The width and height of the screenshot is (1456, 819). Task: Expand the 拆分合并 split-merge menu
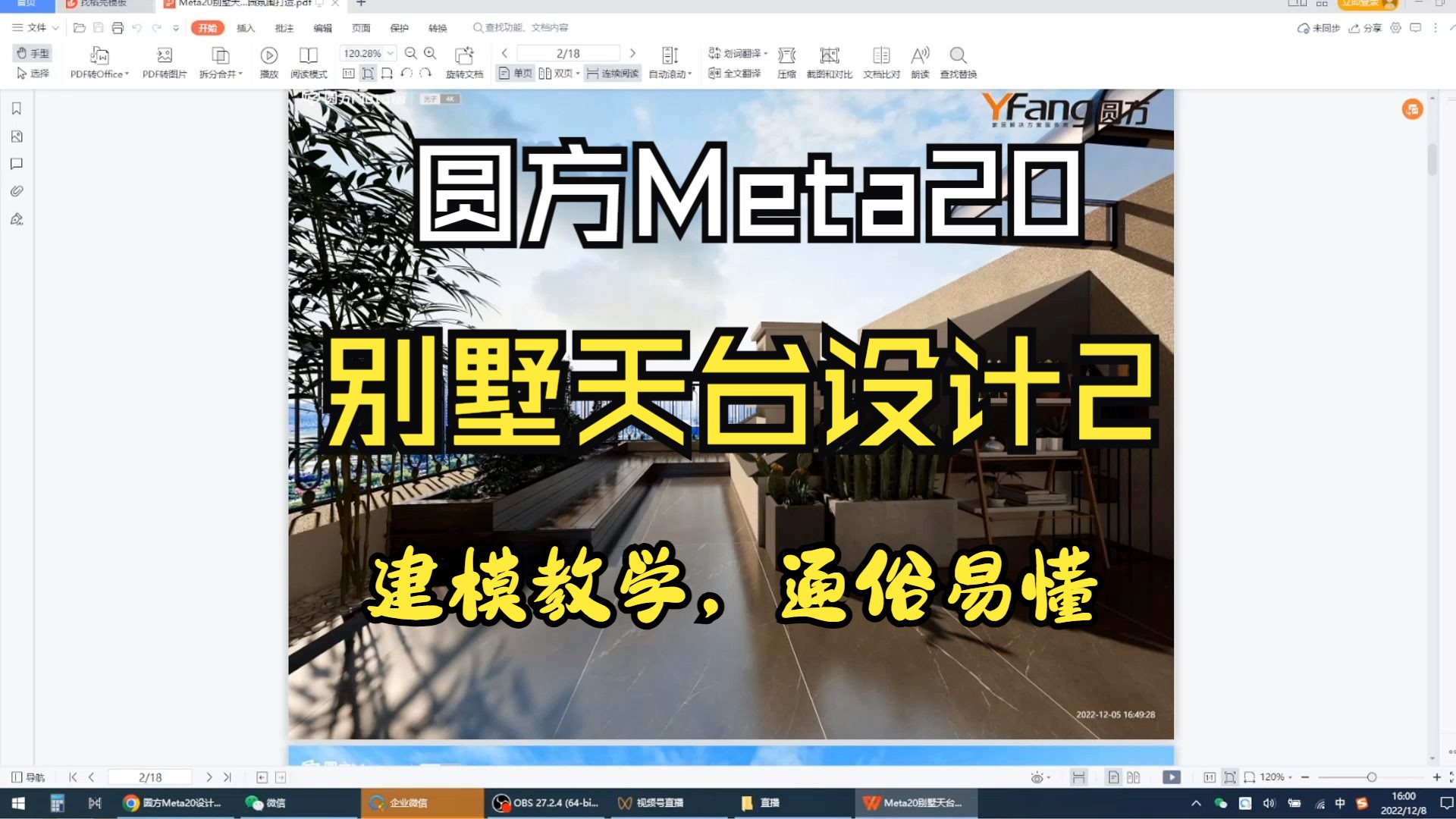(221, 62)
